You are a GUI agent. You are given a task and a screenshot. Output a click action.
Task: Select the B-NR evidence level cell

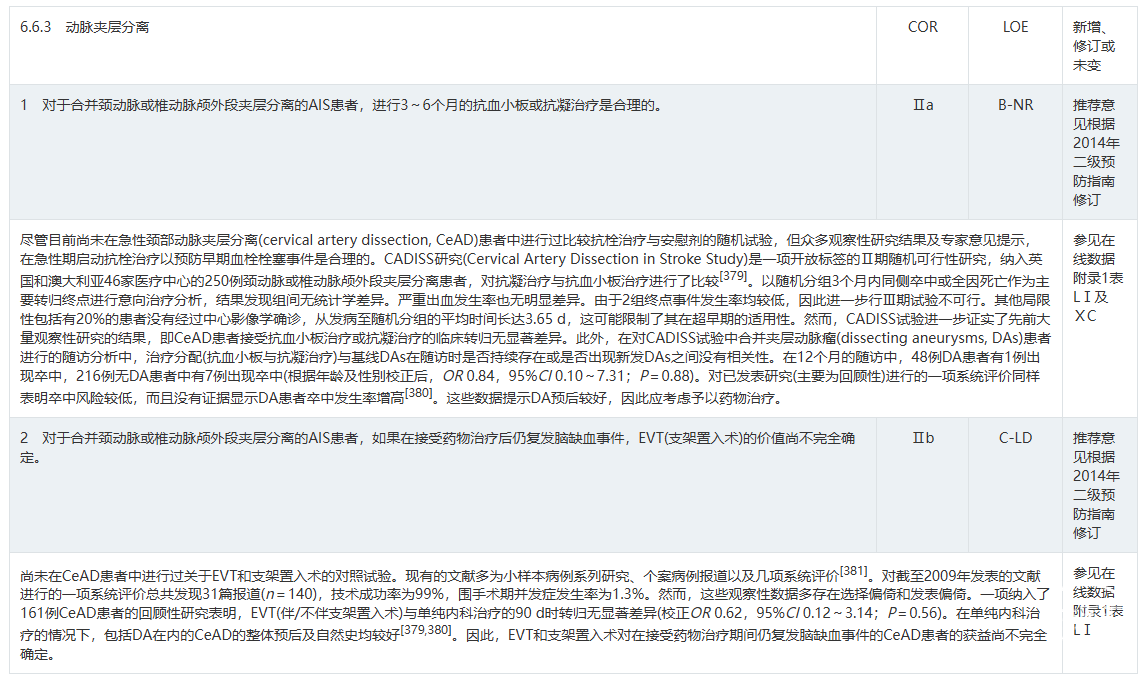(x=1015, y=104)
